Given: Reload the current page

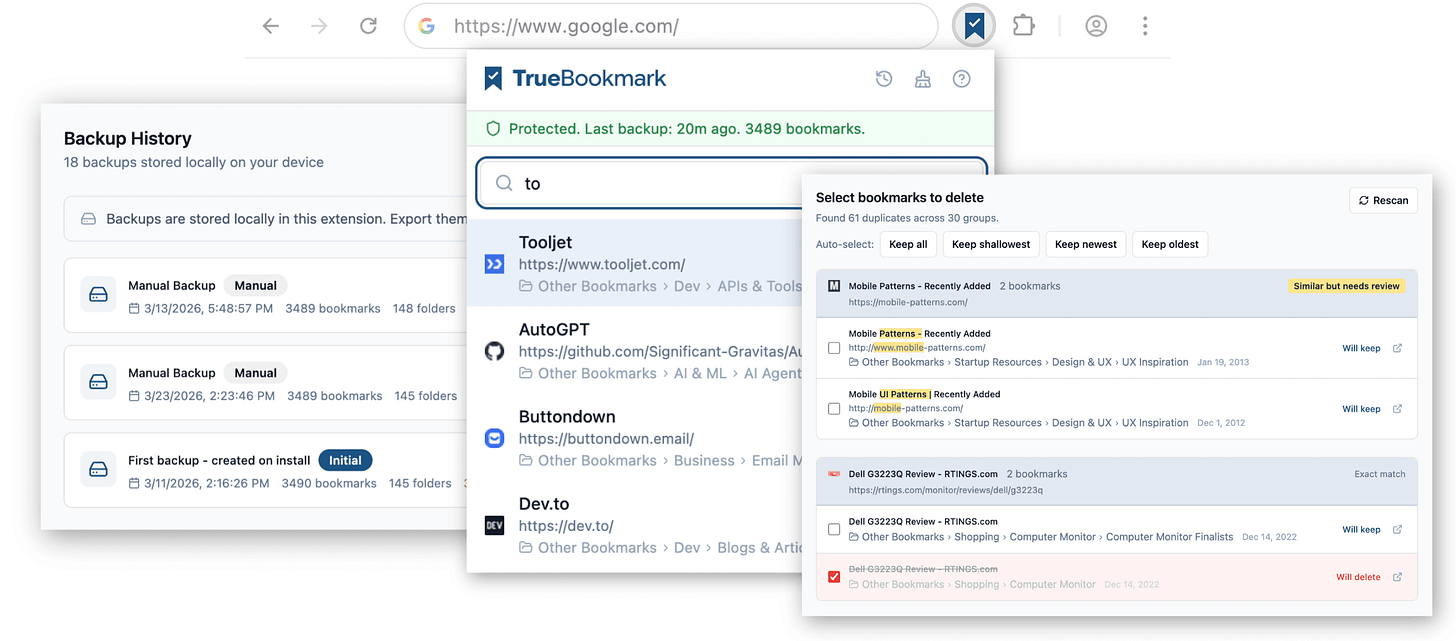Looking at the screenshot, I should tap(368, 25).
